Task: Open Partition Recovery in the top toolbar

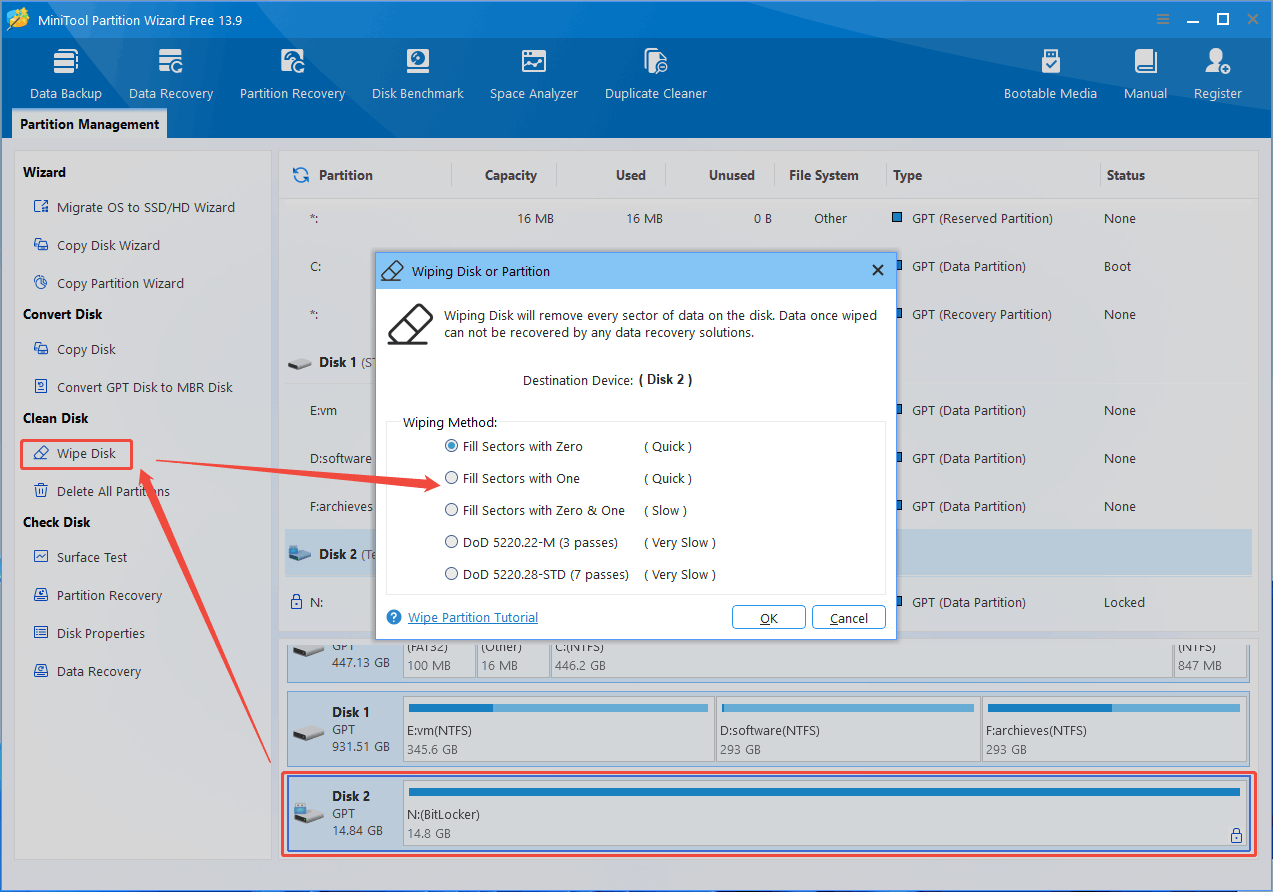Action: click(292, 74)
